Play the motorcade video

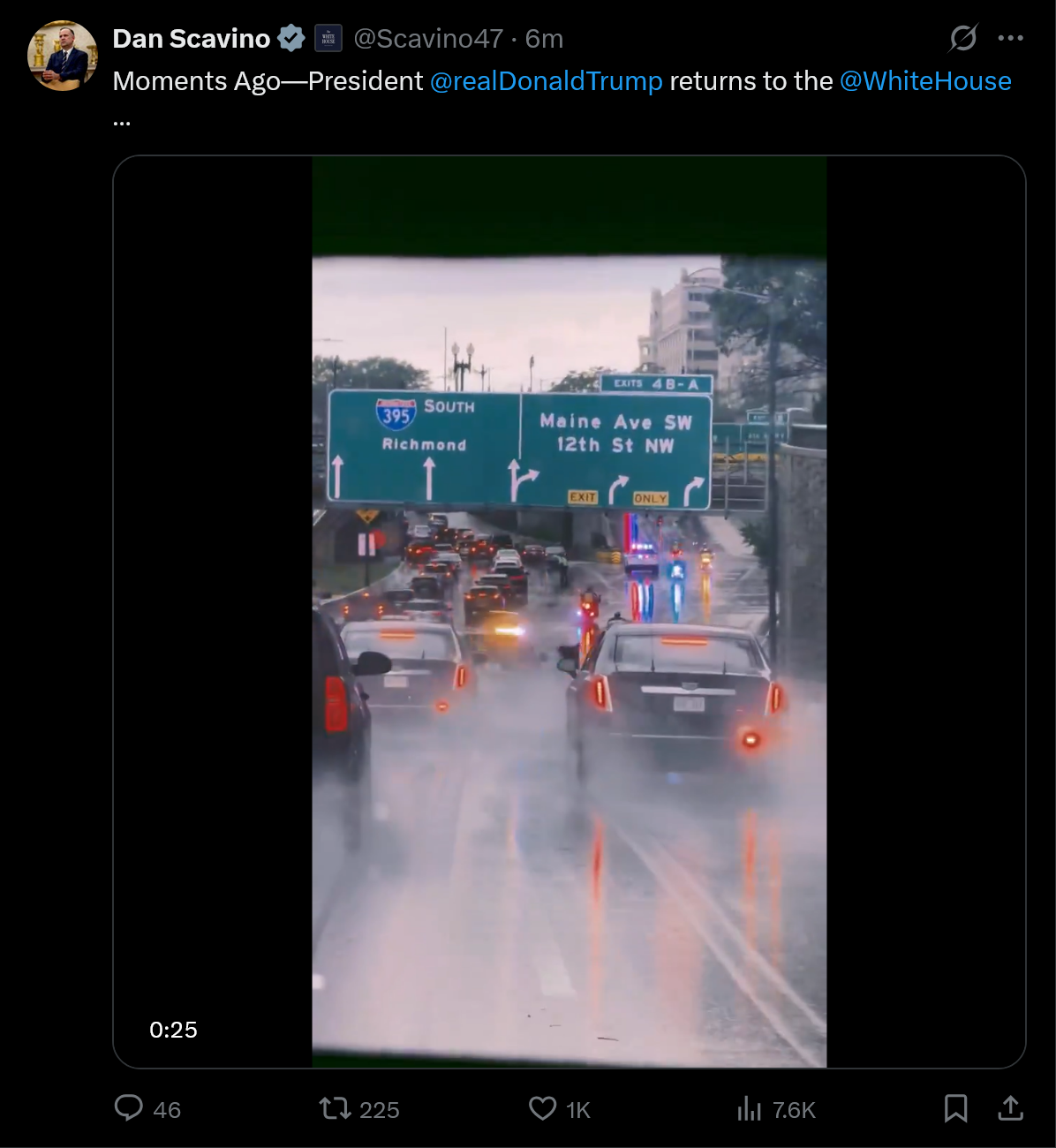pos(569,612)
